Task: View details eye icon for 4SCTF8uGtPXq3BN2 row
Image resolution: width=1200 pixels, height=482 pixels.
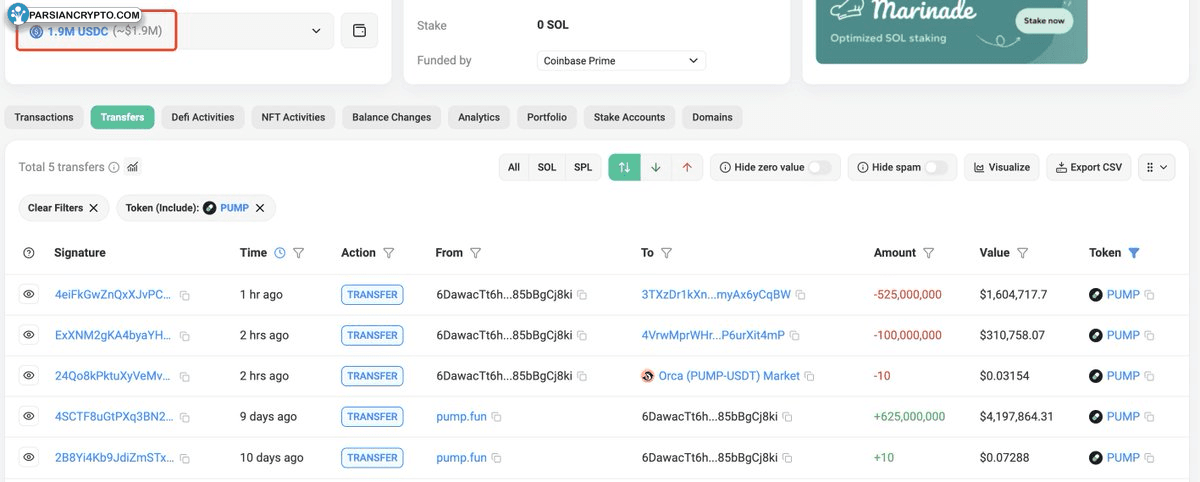Action: (x=29, y=416)
